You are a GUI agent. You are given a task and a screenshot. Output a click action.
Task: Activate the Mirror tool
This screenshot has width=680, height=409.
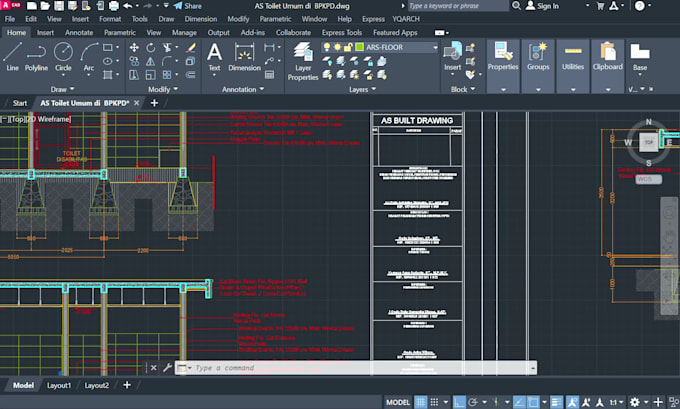150,61
